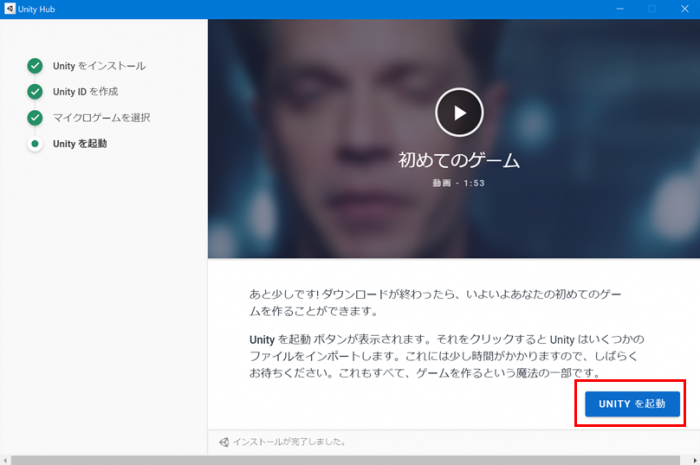This screenshot has height=465, width=700.
Task: Click the 動画 - 1:53 duration label
Action: click(459, 184)
